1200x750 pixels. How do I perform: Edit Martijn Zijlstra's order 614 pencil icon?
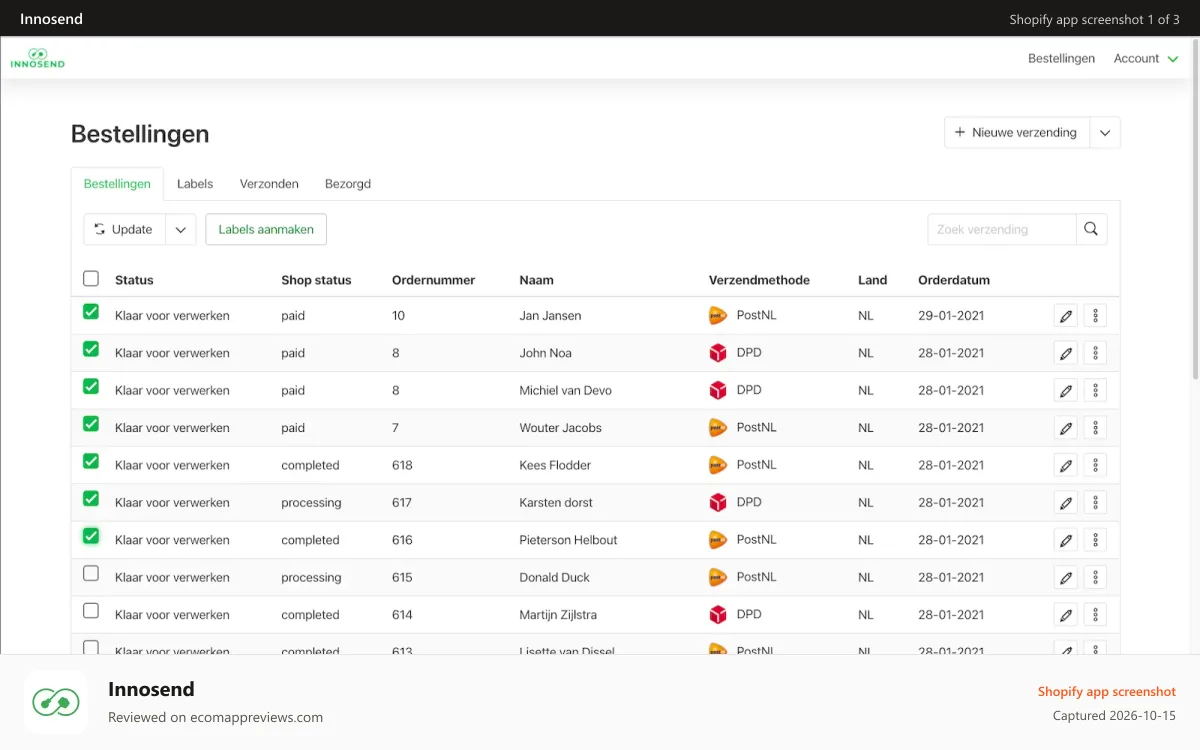click(x=1066, y=615)
